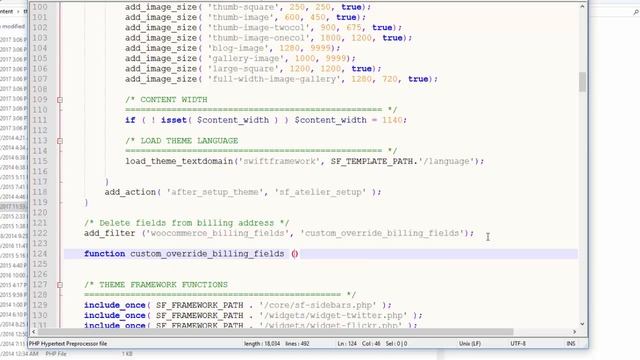The width and height of the screenshot is (640, 360).
Task: Click the 'UTF-8' encoding indicator
Action: tap(518, 344)
